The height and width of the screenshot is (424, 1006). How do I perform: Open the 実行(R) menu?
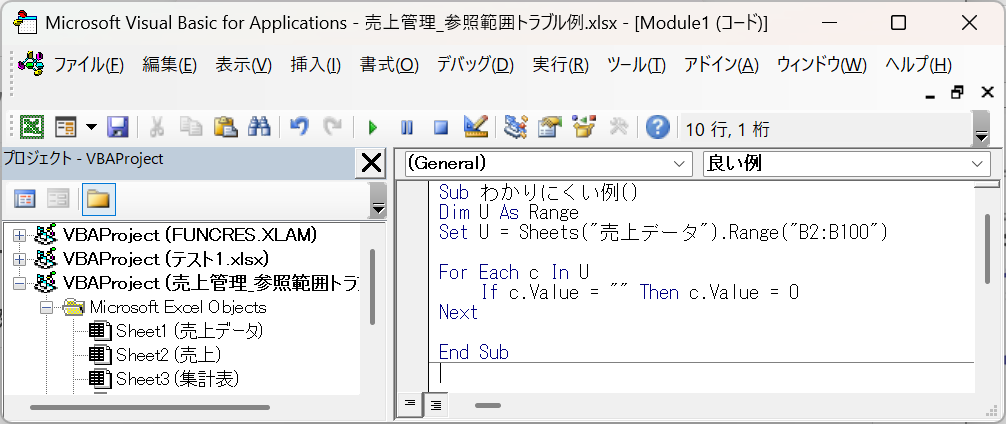click(560, 65)
